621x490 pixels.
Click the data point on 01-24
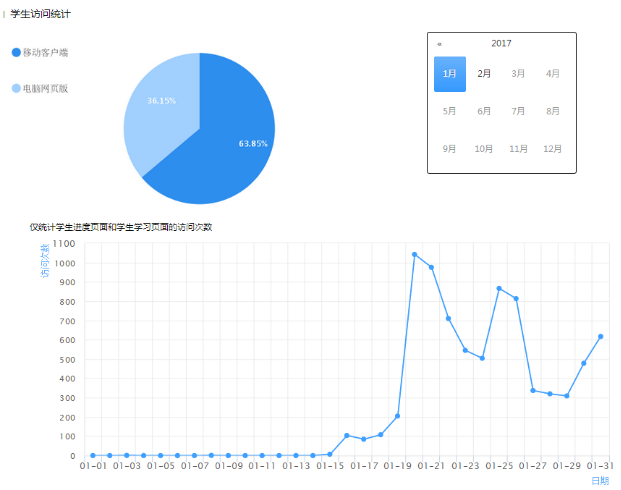[482, 358]
